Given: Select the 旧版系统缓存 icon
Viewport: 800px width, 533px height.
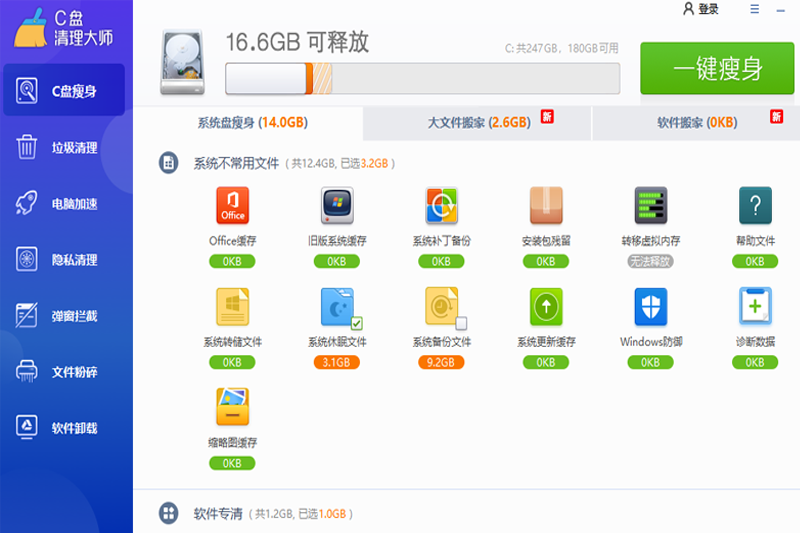Looking at the screenshot, I should tap(337, 206).
